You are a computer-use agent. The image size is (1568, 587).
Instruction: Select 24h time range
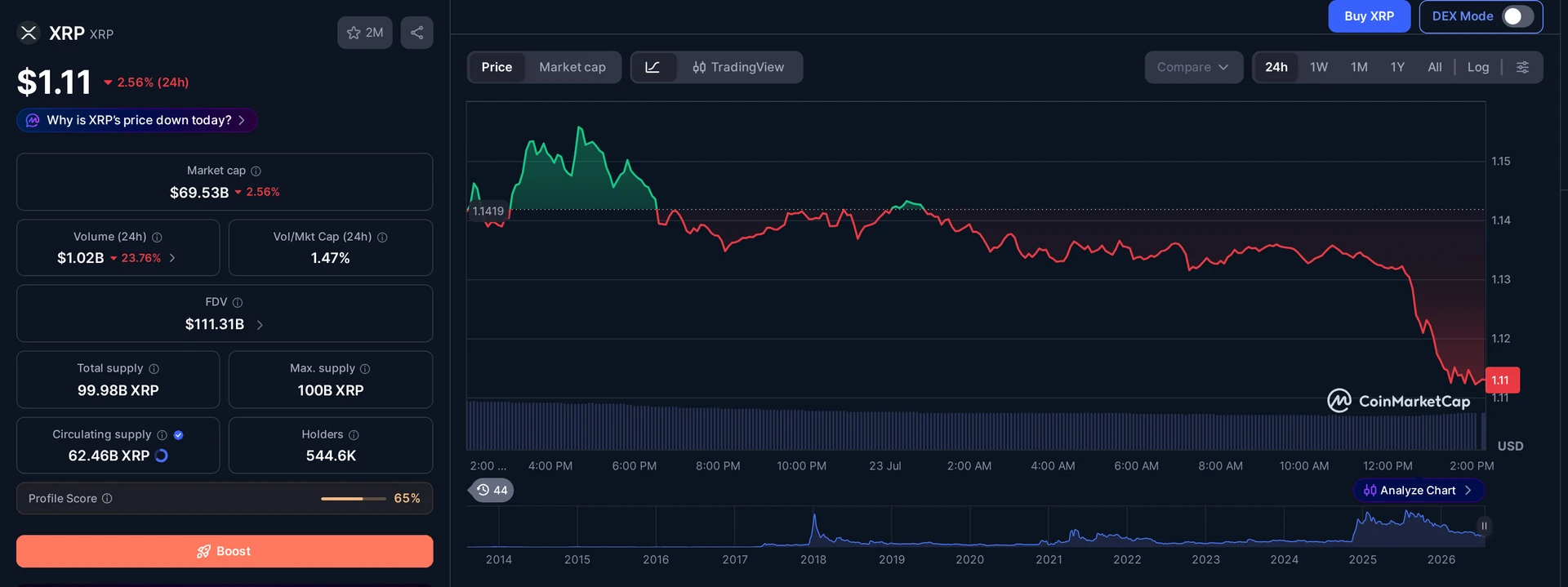pyautogui.click(x=1276, y=67)
